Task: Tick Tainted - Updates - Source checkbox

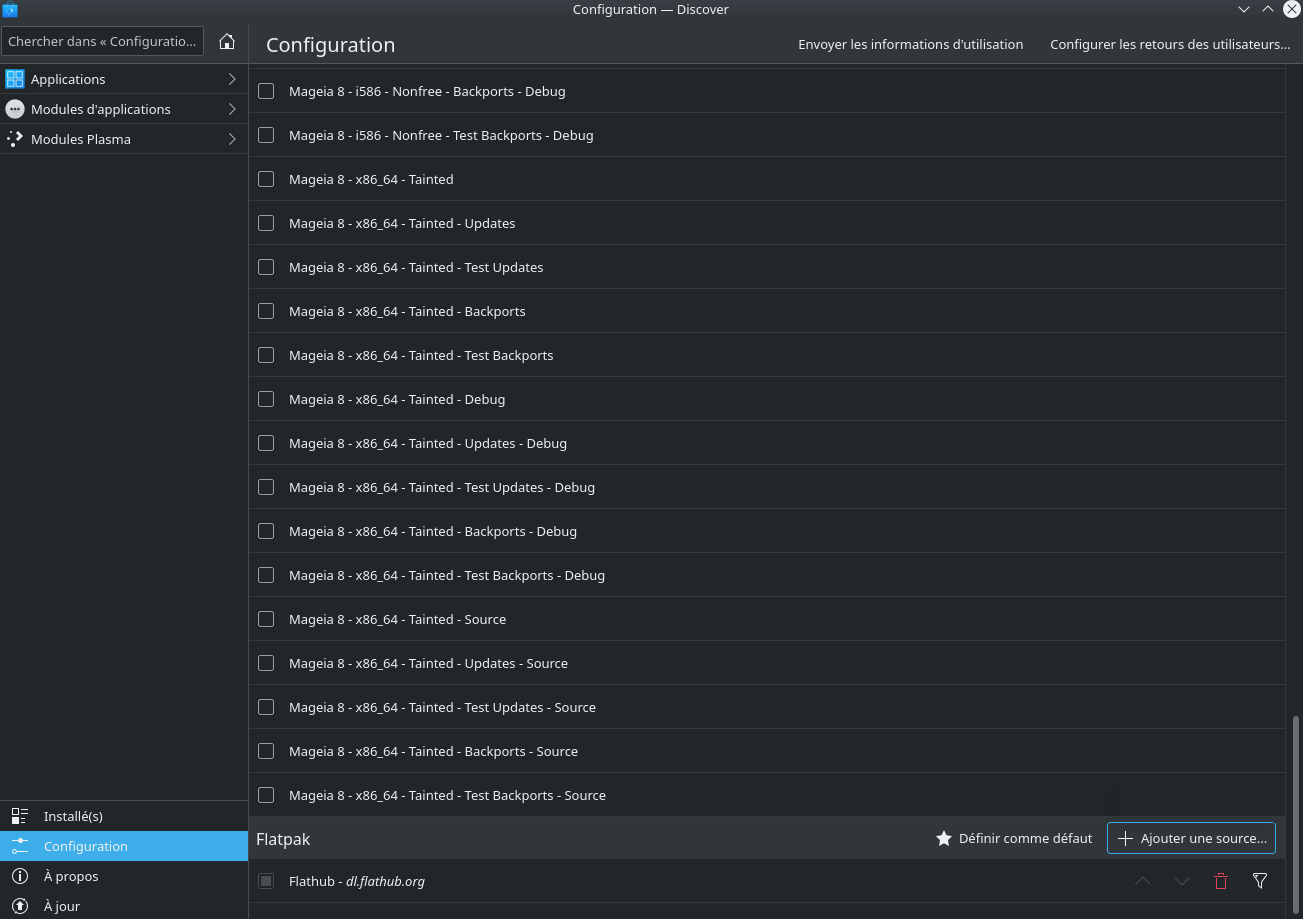Action: coord(266,663)
